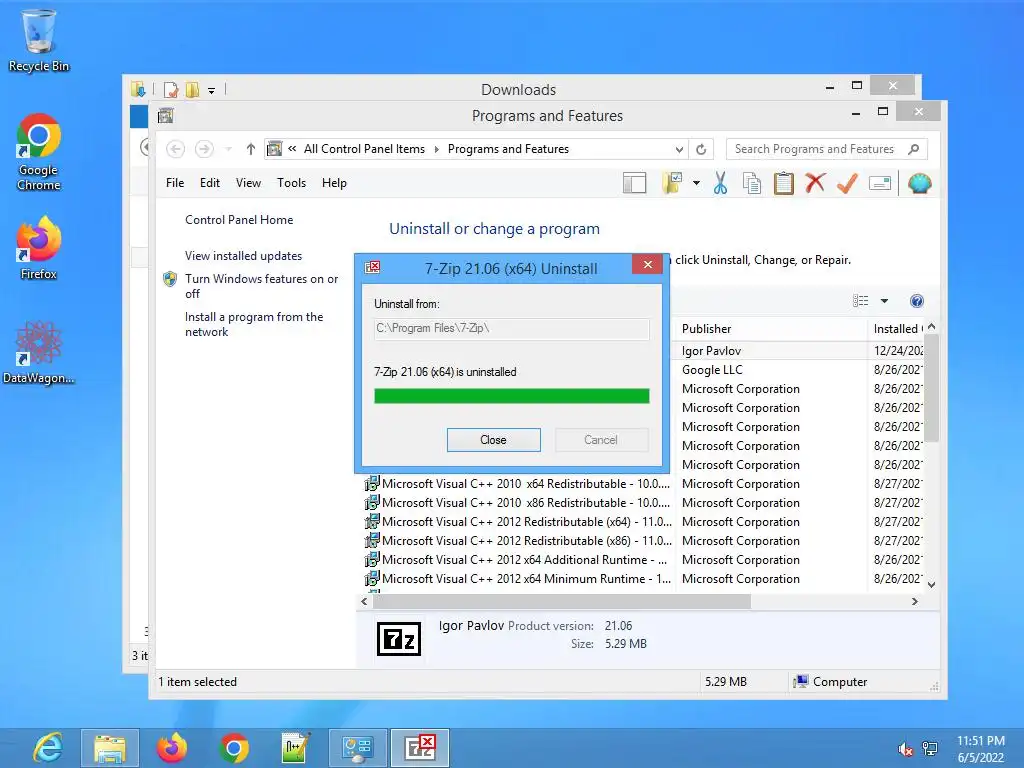This screenshot has width=1024, height=768.
Task: Open the View menu
Action: [248, 183]
